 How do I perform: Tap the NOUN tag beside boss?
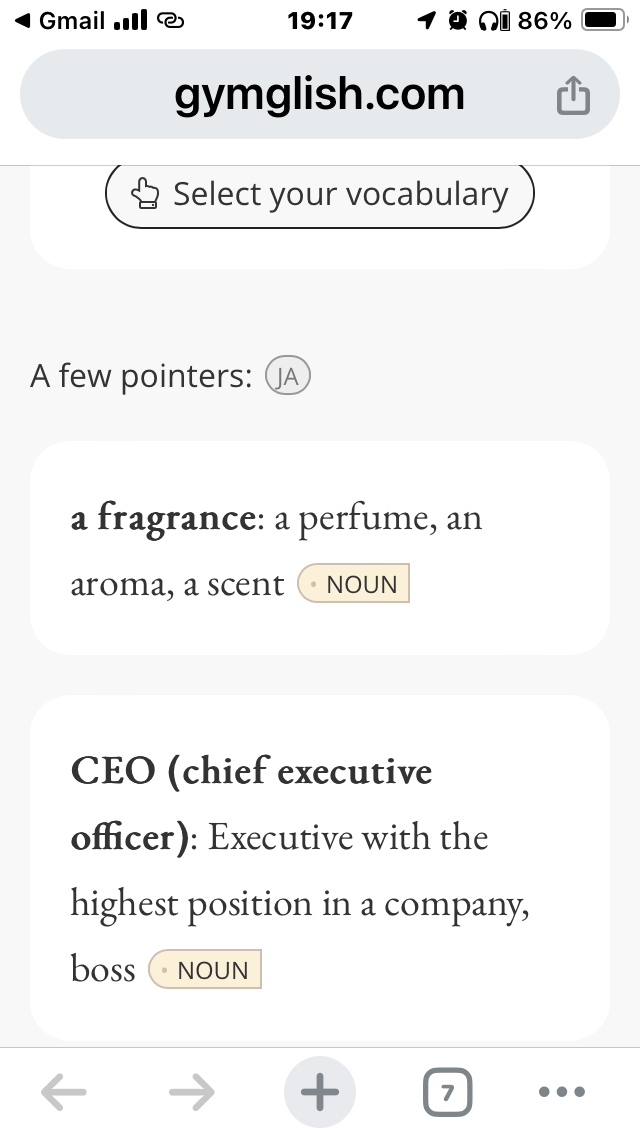(205, 969)
